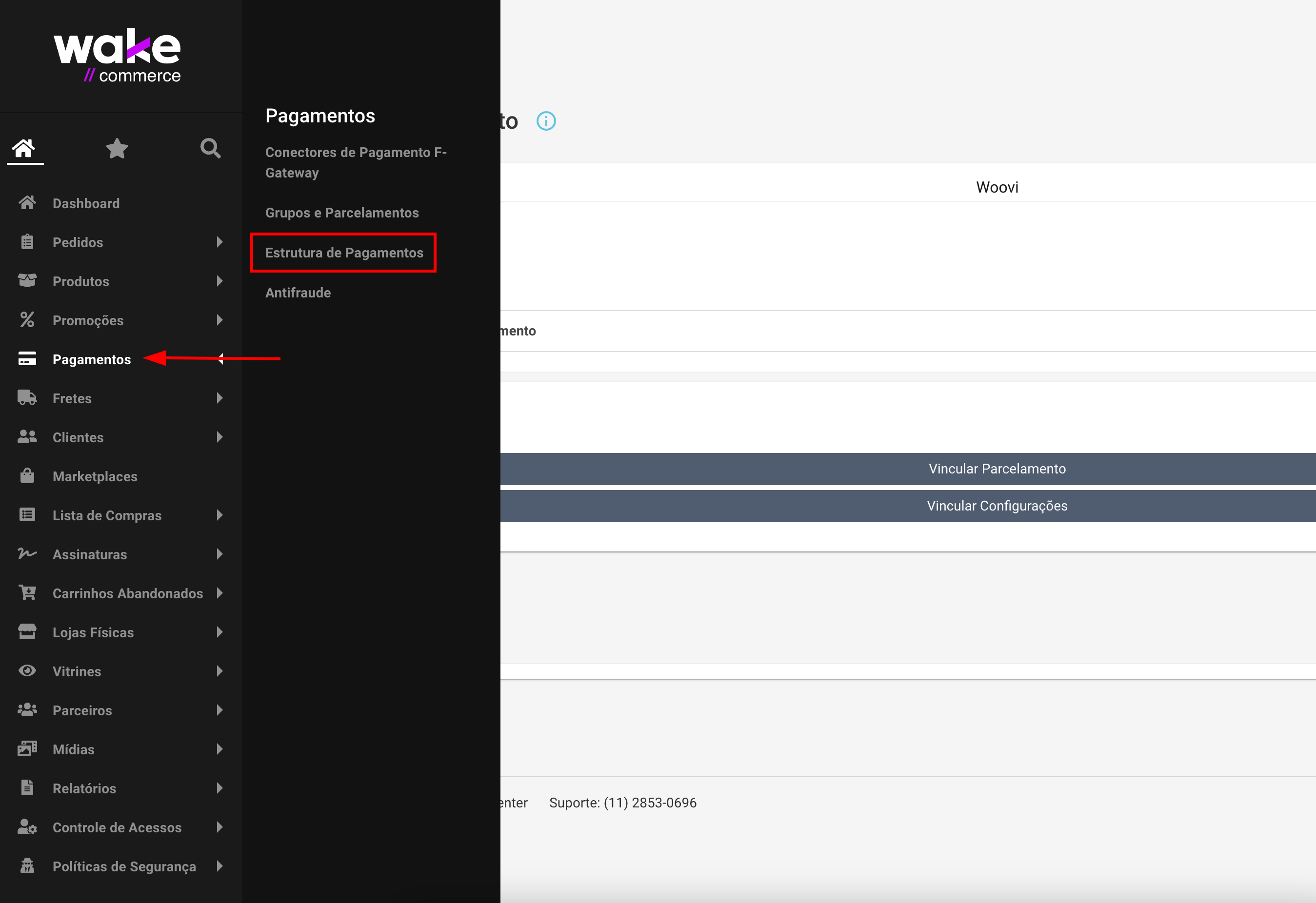
Task: Click the Dashboard house icon
Action: (x=27, y=203)
